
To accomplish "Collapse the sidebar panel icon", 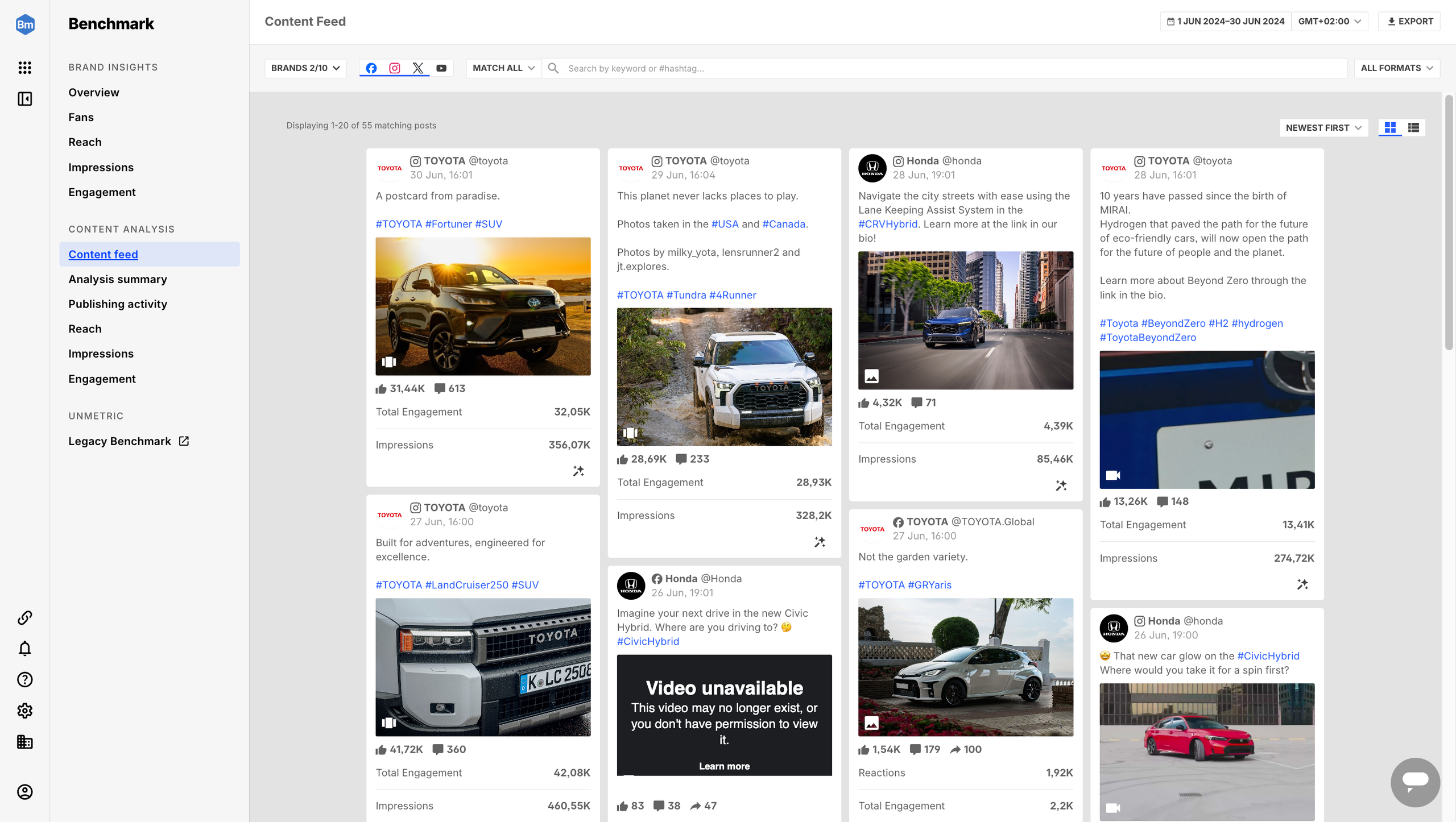I will click(25, 99).
